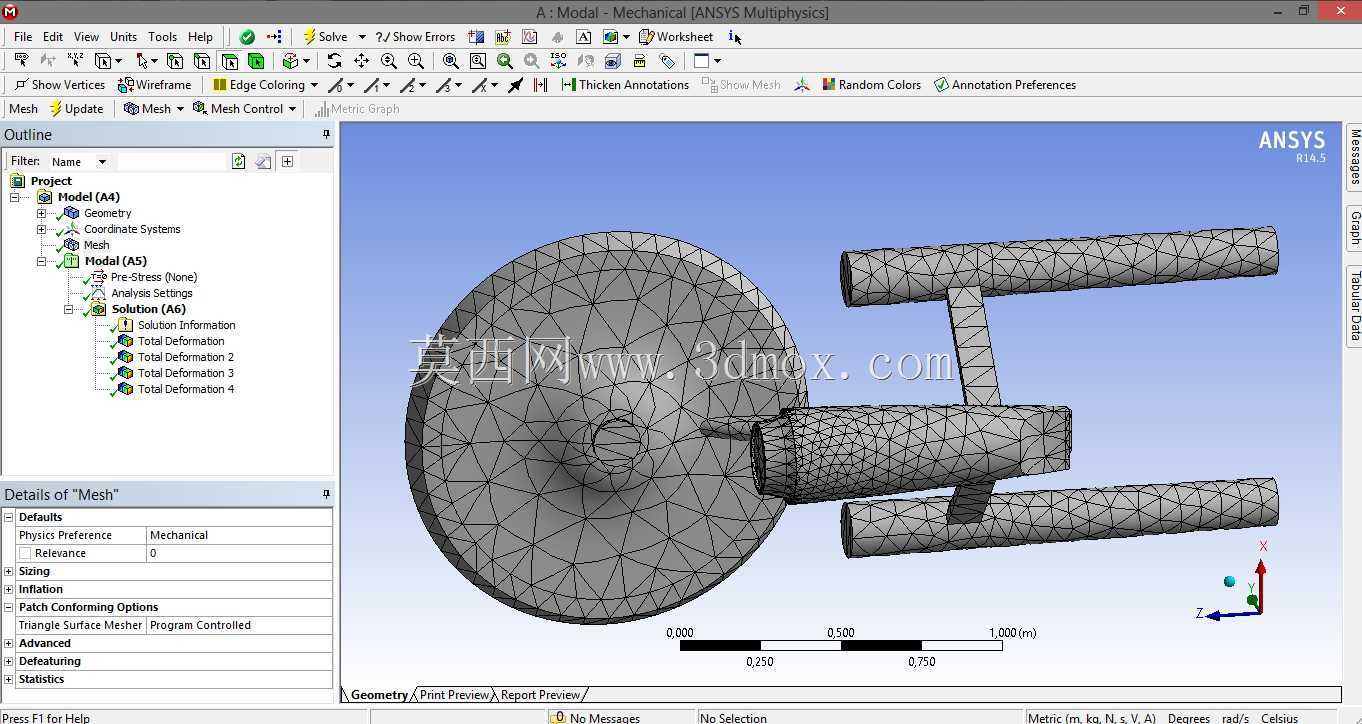Open the File menu
Viewport: 1362px width, 724px height.
(x=23, y=37)
